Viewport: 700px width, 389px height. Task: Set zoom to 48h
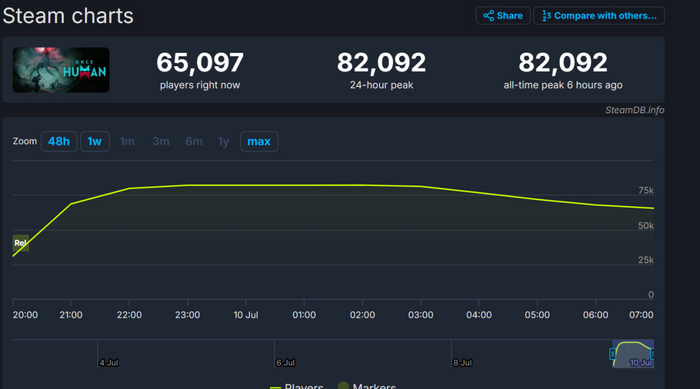[x=59, y=142]
